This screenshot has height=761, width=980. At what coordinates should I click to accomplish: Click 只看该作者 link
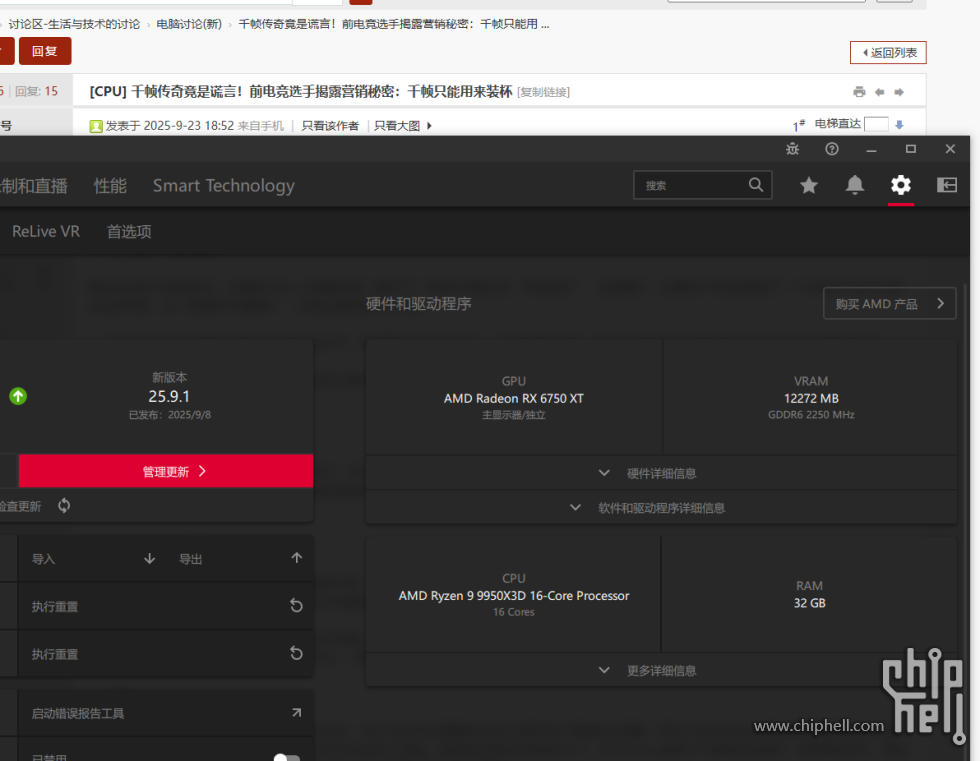(330, 126)
